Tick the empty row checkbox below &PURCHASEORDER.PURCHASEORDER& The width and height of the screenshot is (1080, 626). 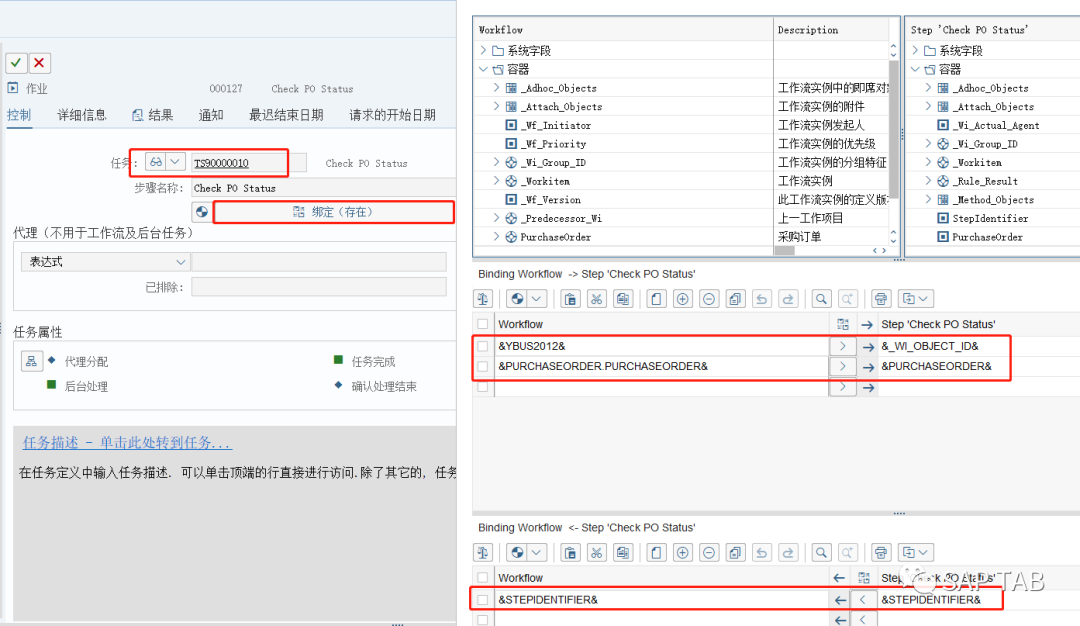(x=483, y=387)
